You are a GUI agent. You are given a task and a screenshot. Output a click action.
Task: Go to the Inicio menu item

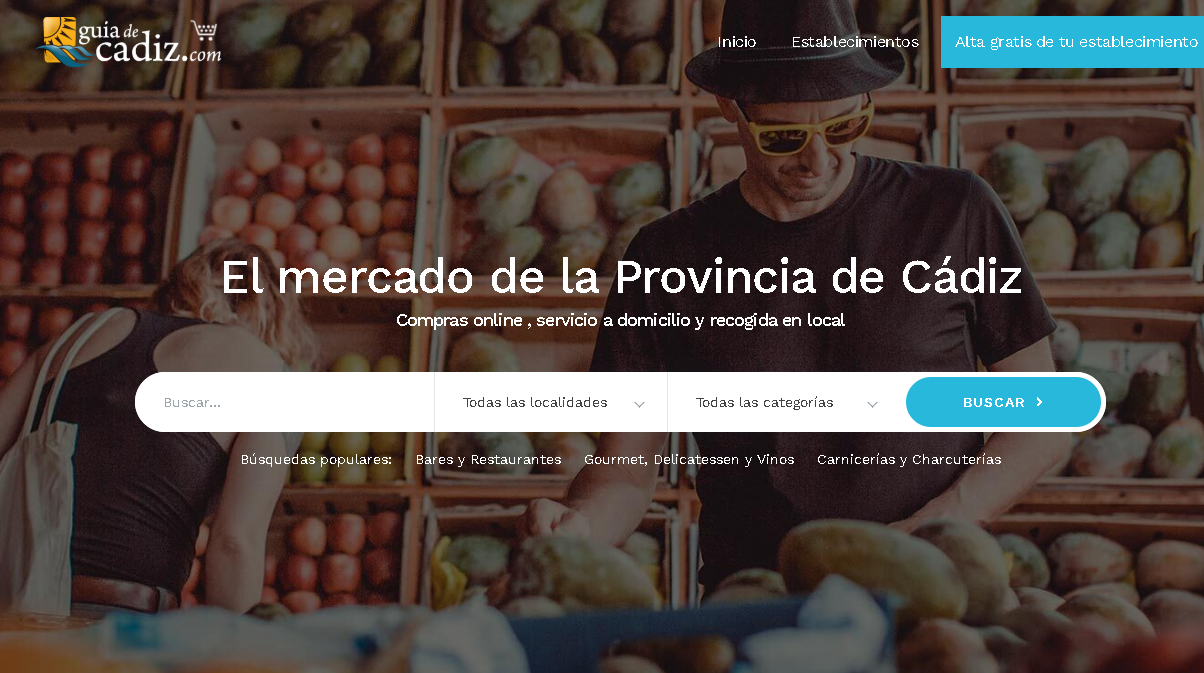tap(737, 42)
